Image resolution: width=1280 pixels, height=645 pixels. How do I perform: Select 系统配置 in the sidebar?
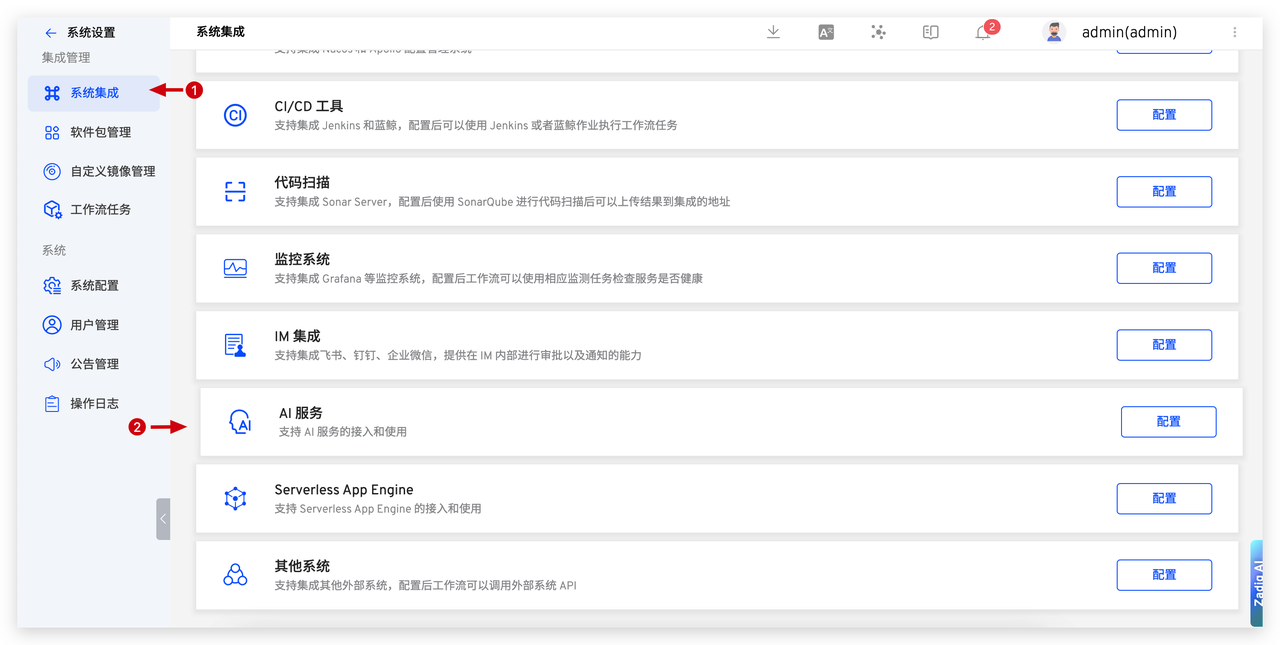pyautogui.click(x=94, y=286)
